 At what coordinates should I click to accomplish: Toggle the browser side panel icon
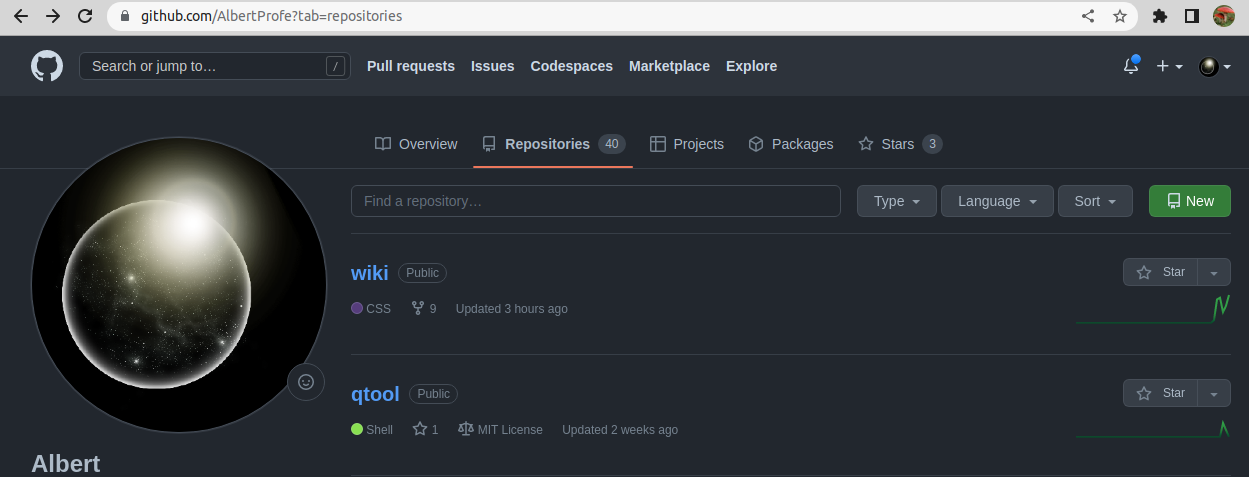pos(1191,16)
